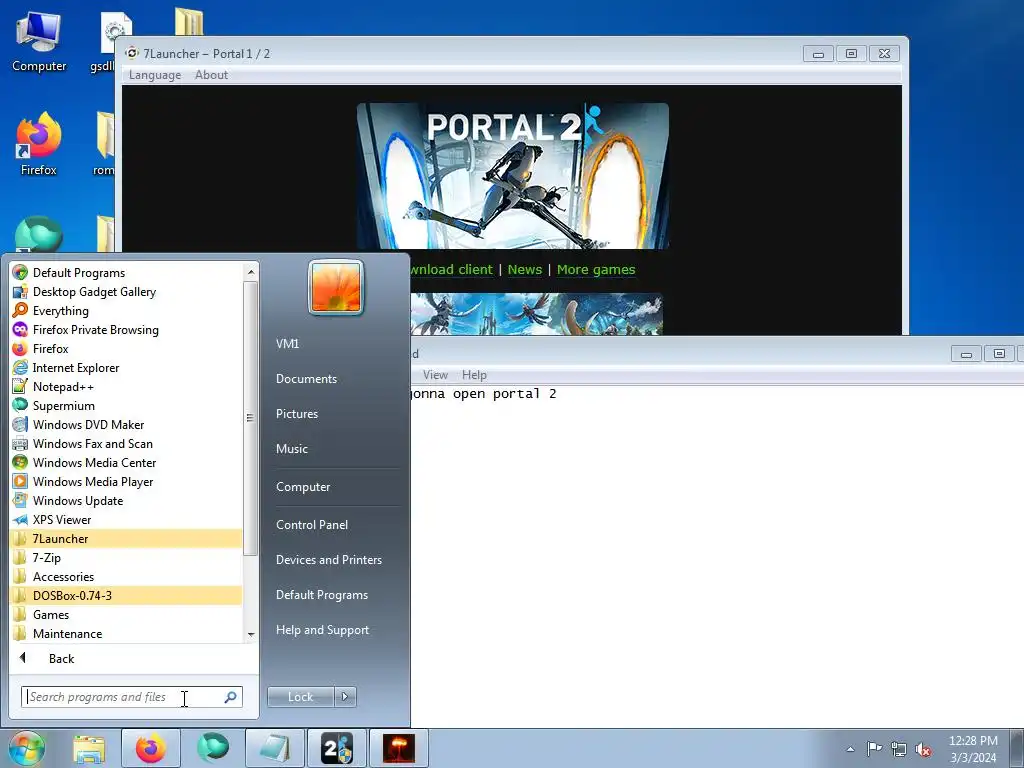Click the network tray icon
This screenshot has width=1024, height=768.
point(899,749)
